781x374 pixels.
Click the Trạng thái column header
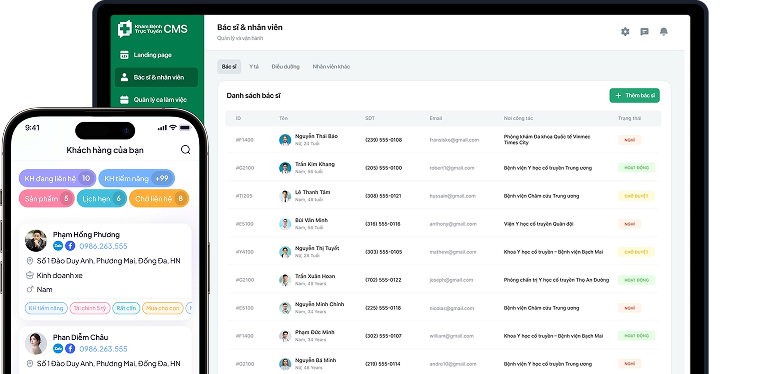pos(630,119)
